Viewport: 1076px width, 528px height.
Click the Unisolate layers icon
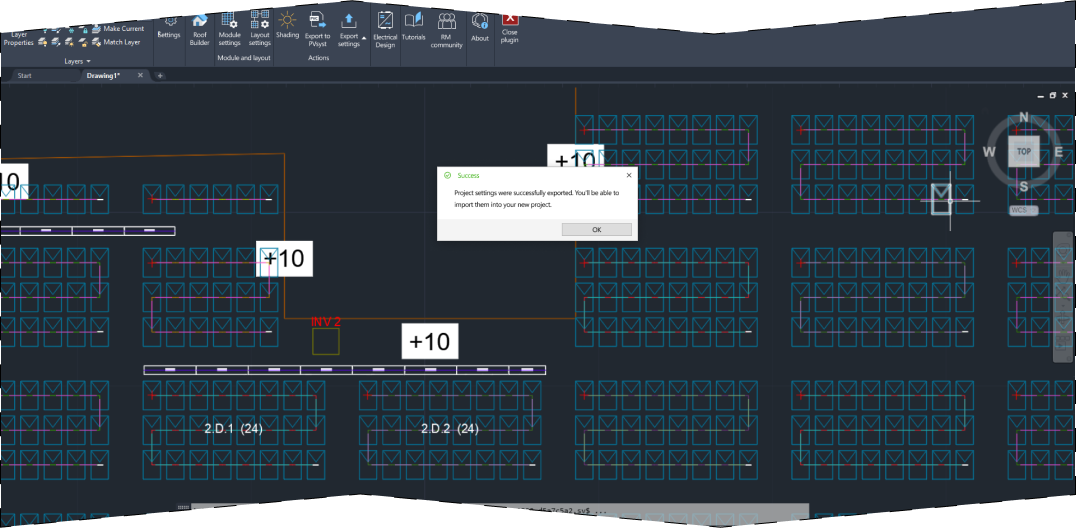[x=56, y=43]
